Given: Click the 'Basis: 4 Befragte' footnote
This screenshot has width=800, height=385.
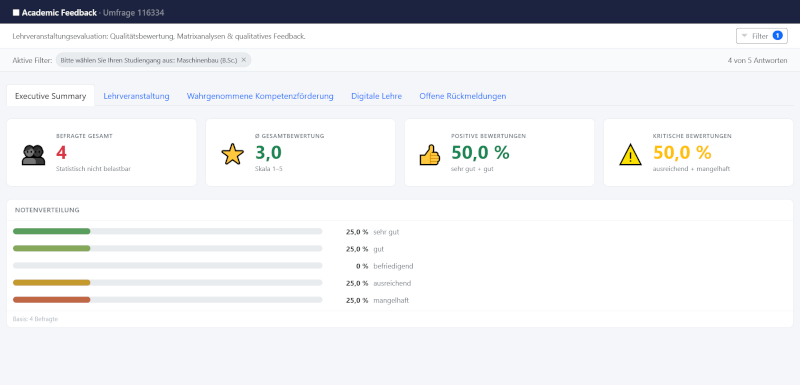Looking at the screenshot, I should 35,319.
